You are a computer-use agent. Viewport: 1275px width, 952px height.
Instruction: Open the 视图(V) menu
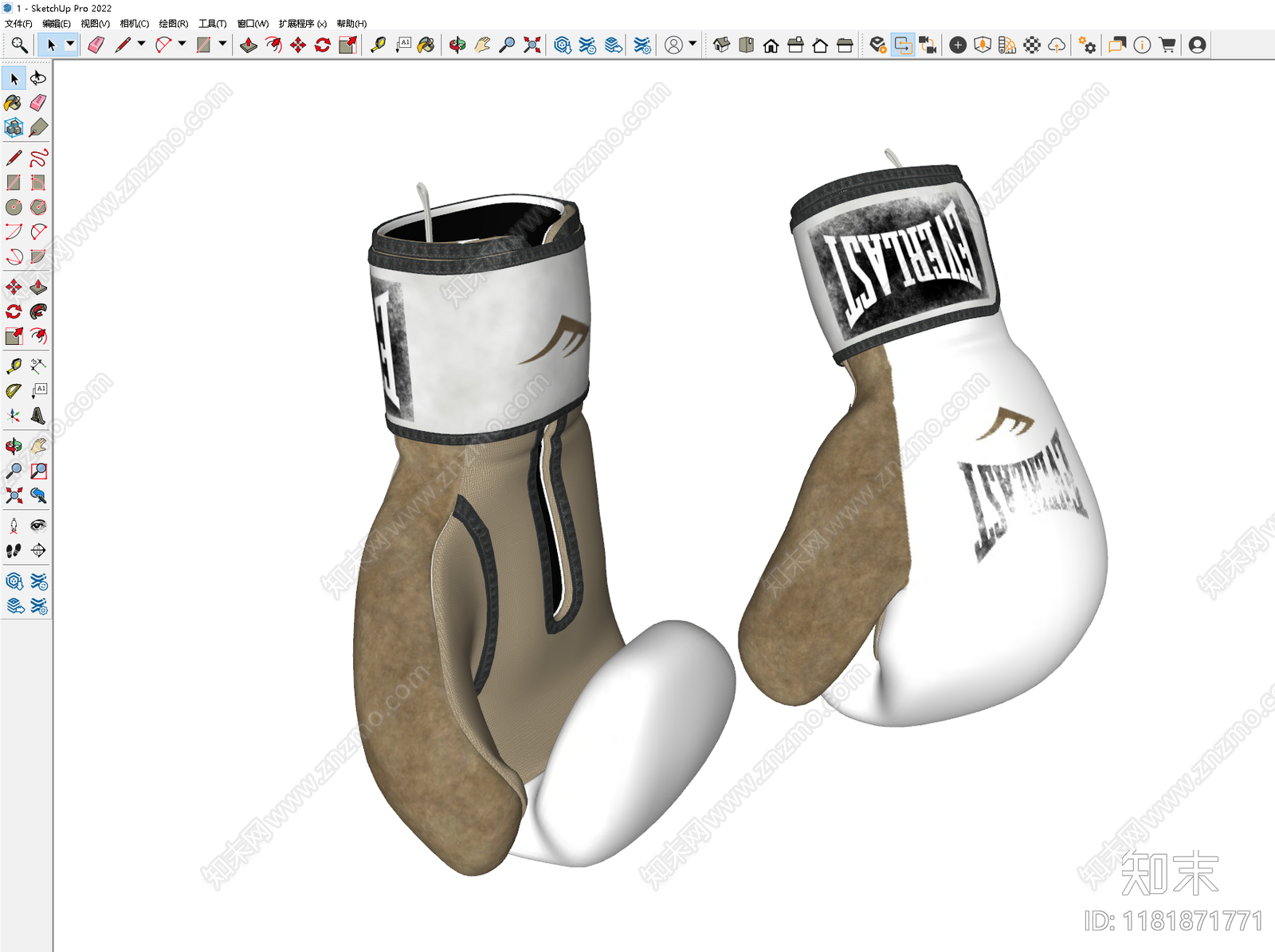(96, 24)
